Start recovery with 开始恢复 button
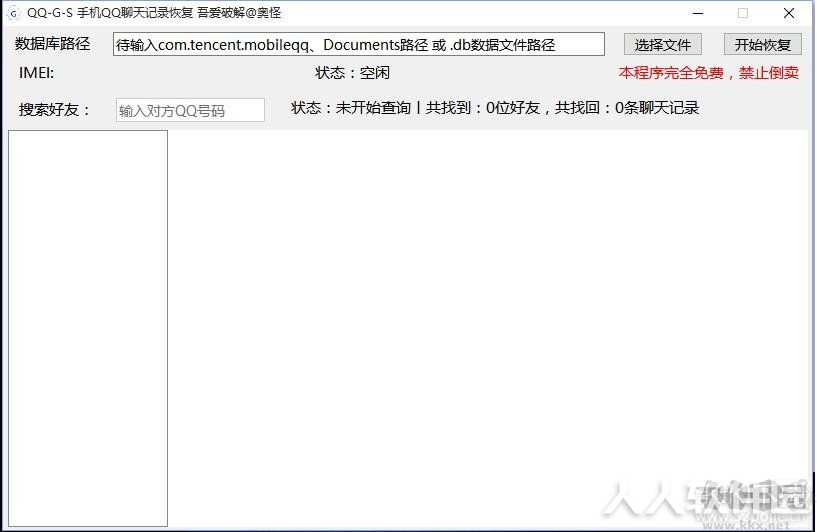This screenshot has height=532, width=817. pos(762,45)
